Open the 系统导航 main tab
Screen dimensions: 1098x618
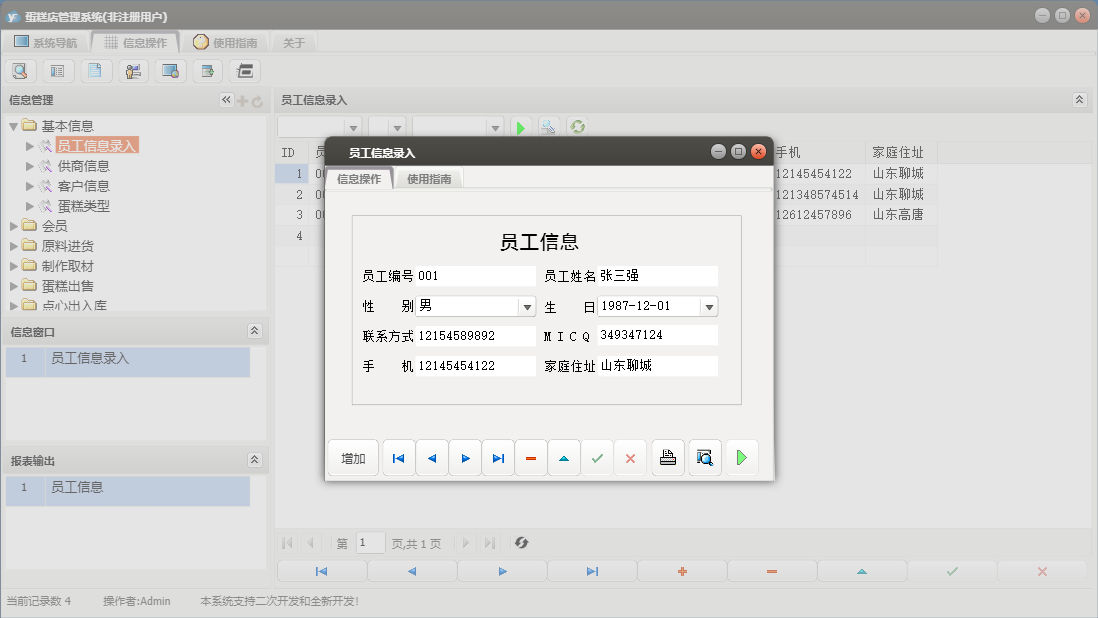pyautogui.click(x=46, y=43)
